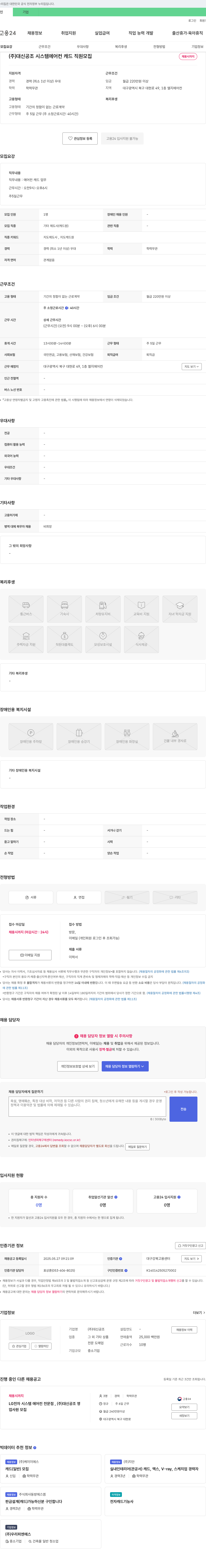The width and height of the screenshot is (206, 1568).
Task: Click the 취업알선기관 알선 info icon
Action: click(116, 1197)
